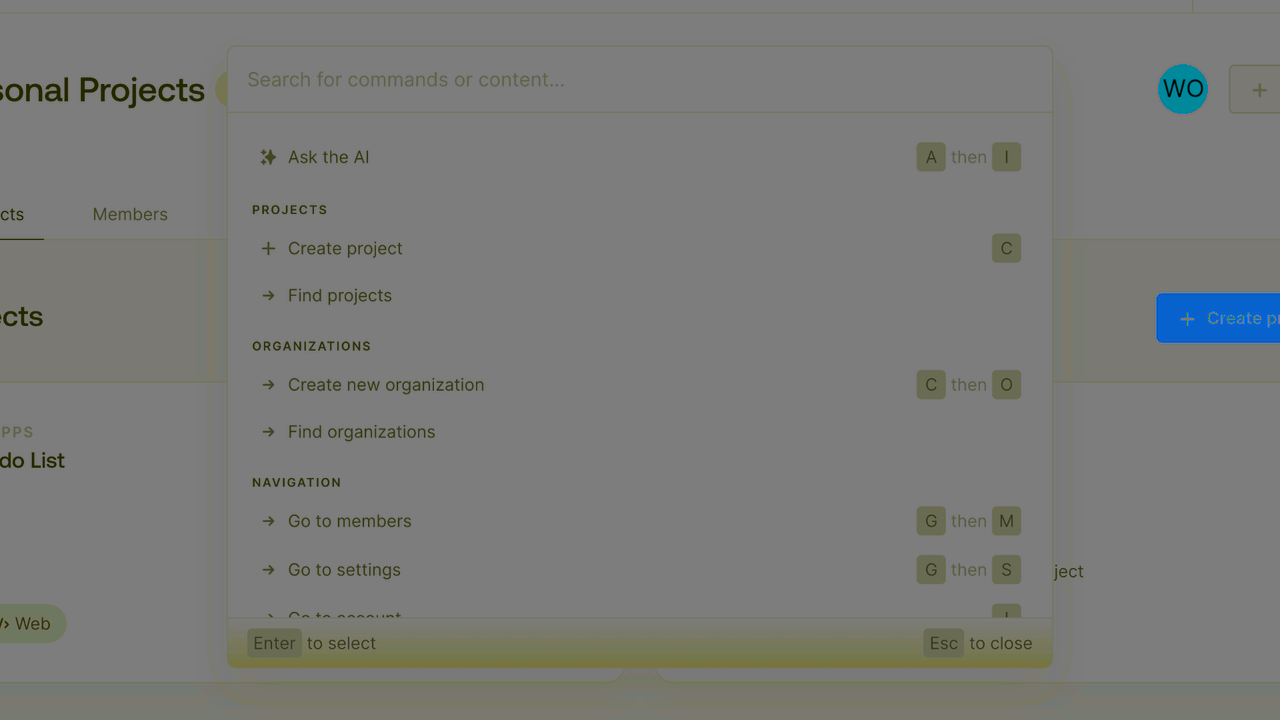Switch to the Members tab

point(130,215)
